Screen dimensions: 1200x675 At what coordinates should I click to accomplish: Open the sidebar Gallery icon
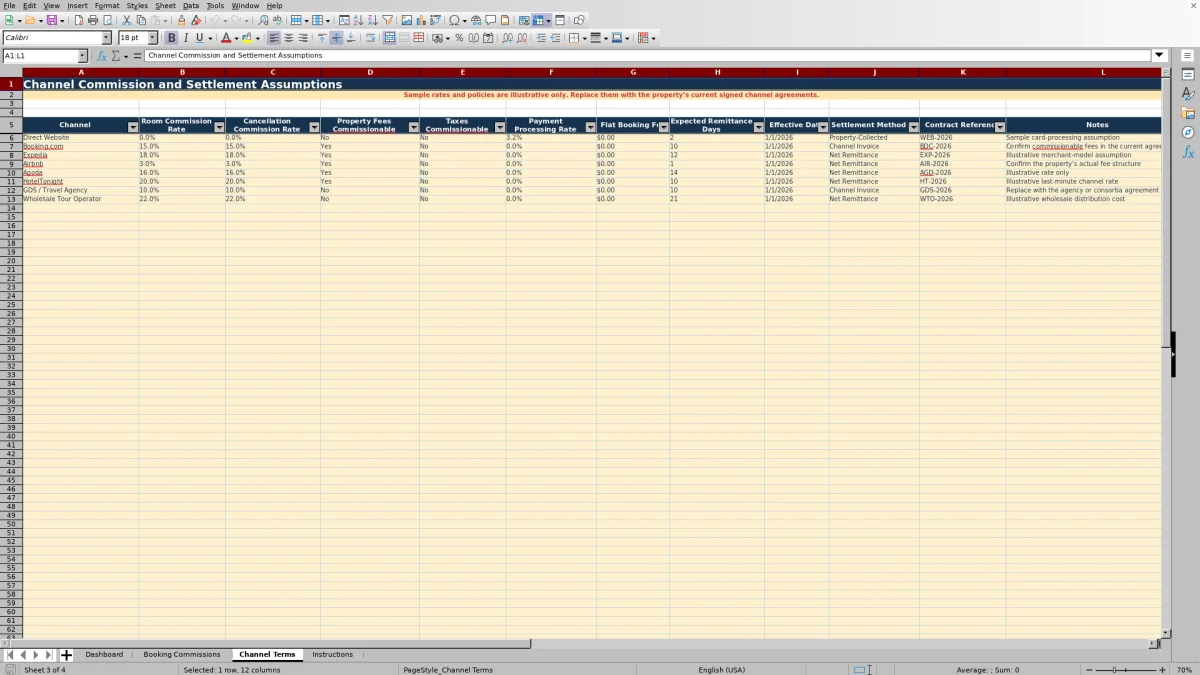(x=1188, y=113)
